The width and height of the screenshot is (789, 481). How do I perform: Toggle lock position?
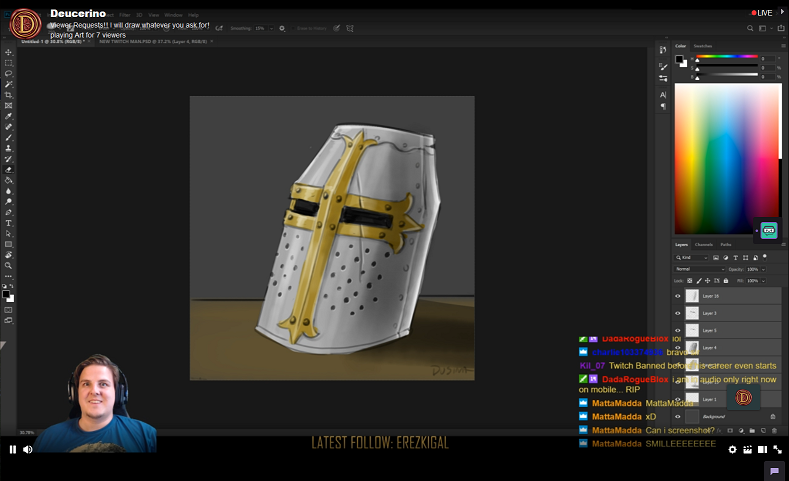pyautogui.click(x=707, y=281)
